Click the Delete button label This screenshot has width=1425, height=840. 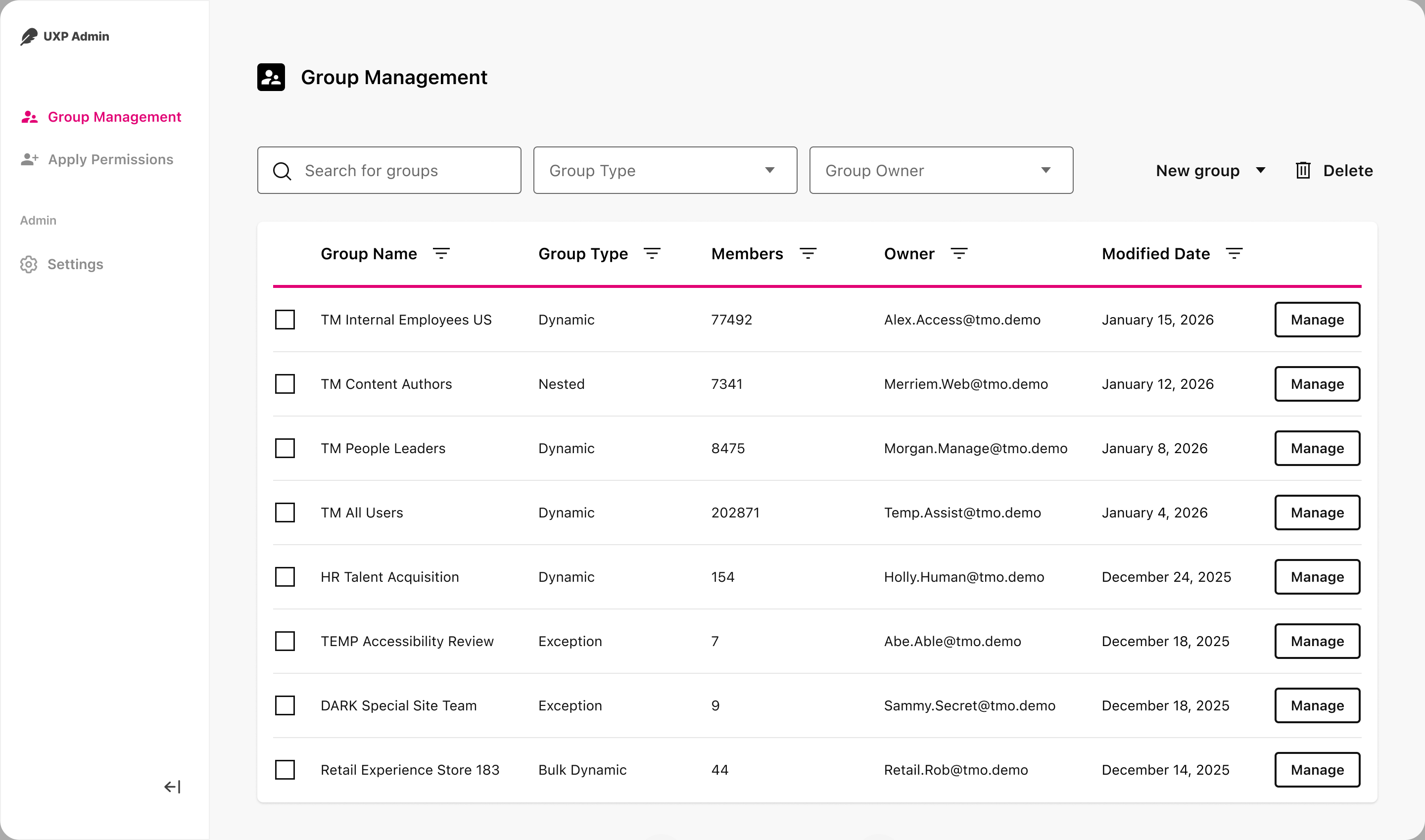pyautogui.click(x=1347, y=170)
